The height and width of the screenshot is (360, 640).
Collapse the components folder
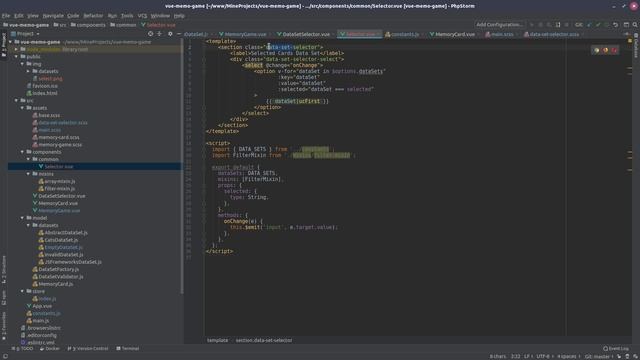pos(23,152)
